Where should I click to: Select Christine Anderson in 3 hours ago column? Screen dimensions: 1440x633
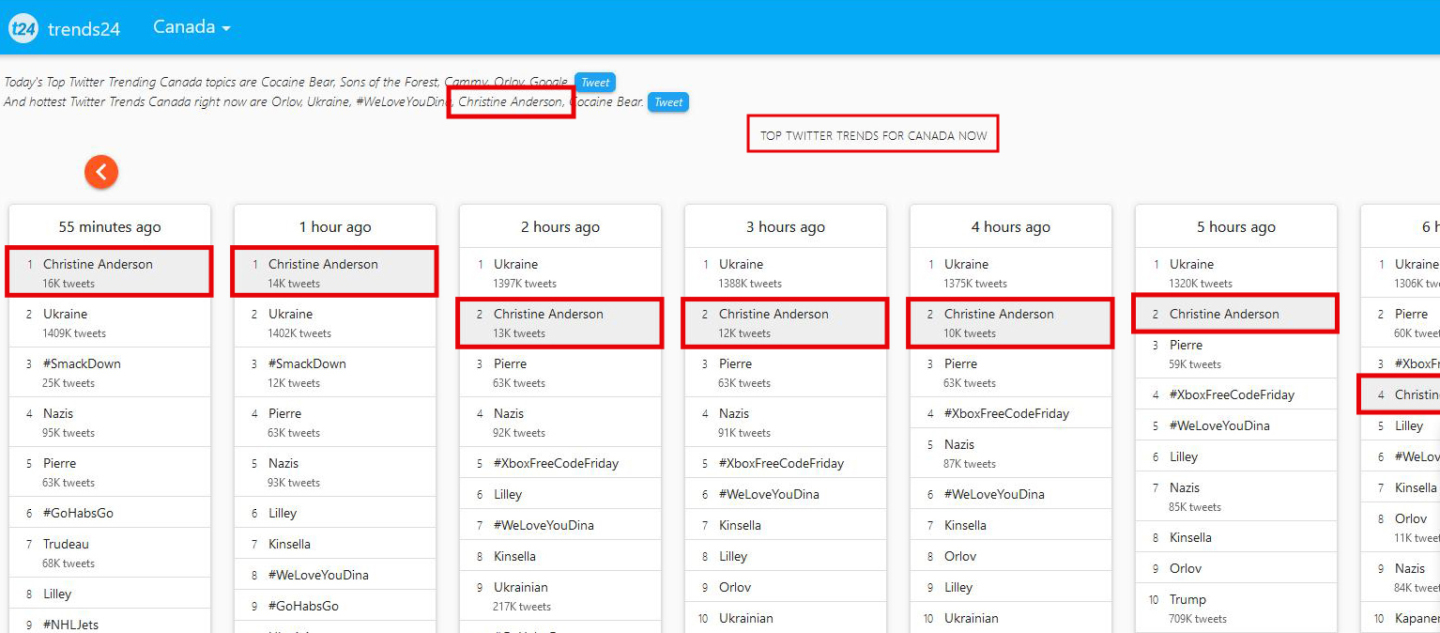773,315
